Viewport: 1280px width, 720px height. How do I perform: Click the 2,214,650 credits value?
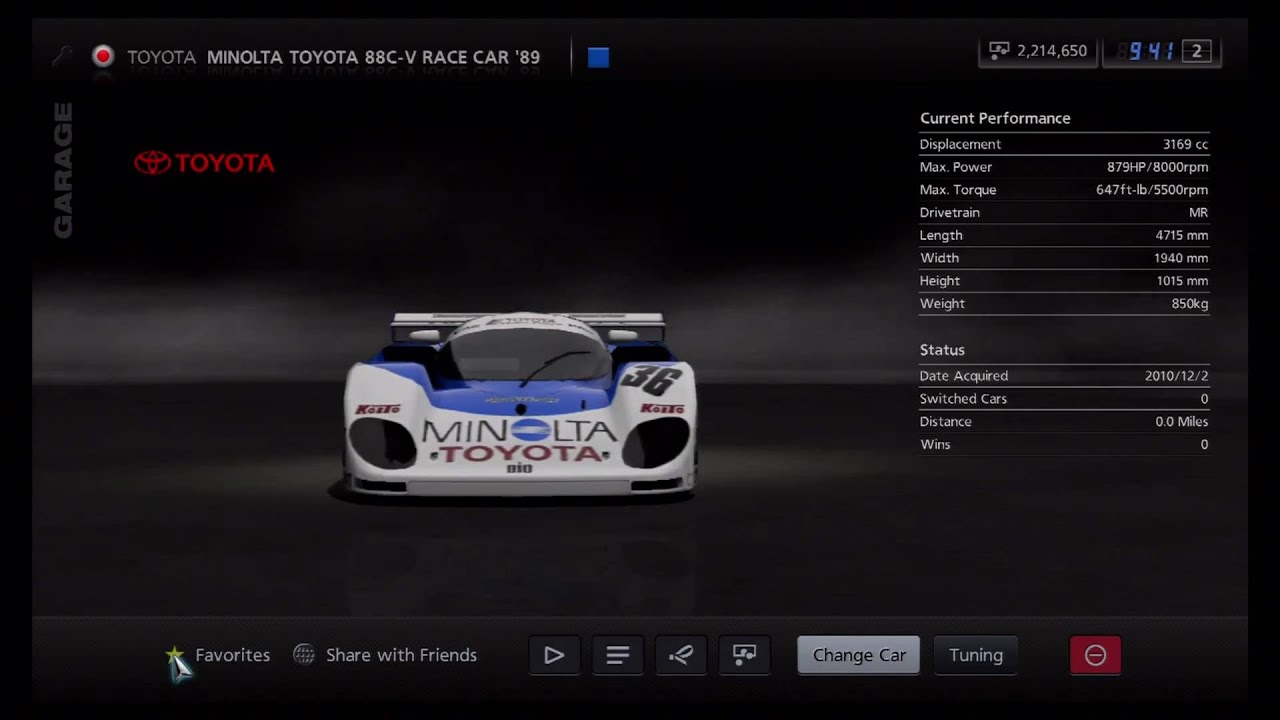(1052, 50)
